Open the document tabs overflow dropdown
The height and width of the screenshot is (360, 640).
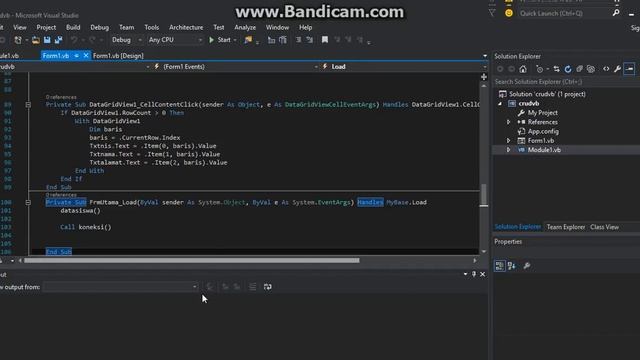click(x=485, y=56)
